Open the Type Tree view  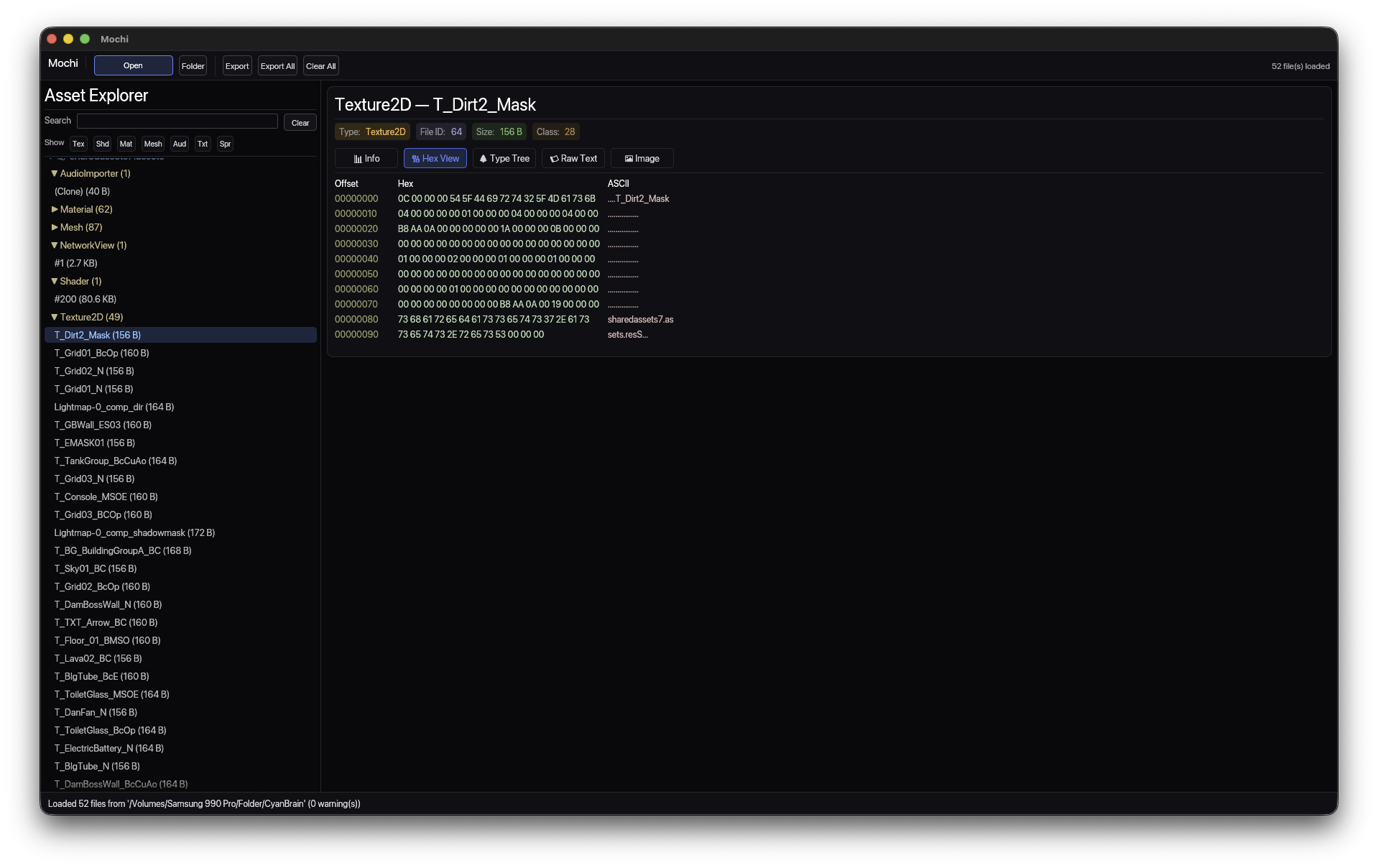click(504, 158)
